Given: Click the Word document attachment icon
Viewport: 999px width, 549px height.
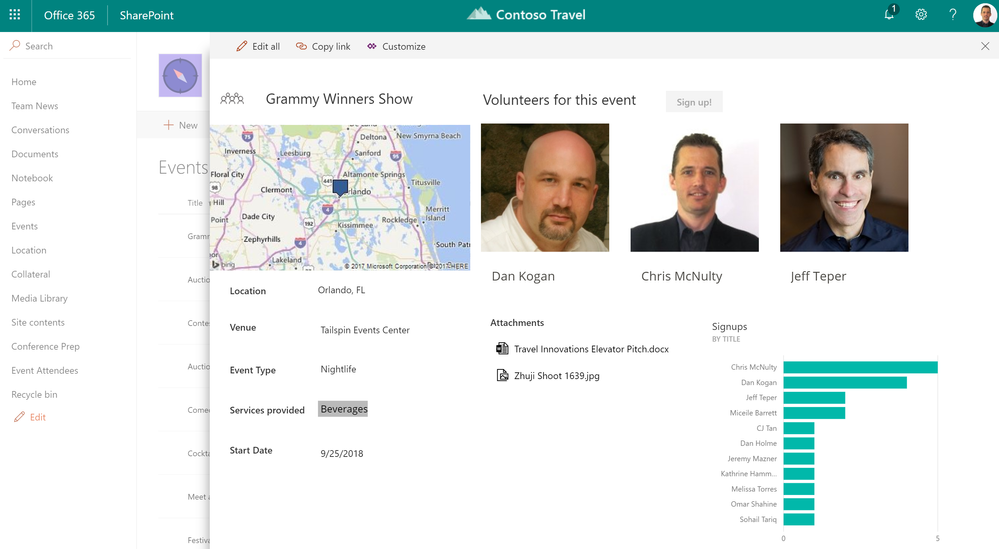Looking at the screenshot, I should coord(502,348).
